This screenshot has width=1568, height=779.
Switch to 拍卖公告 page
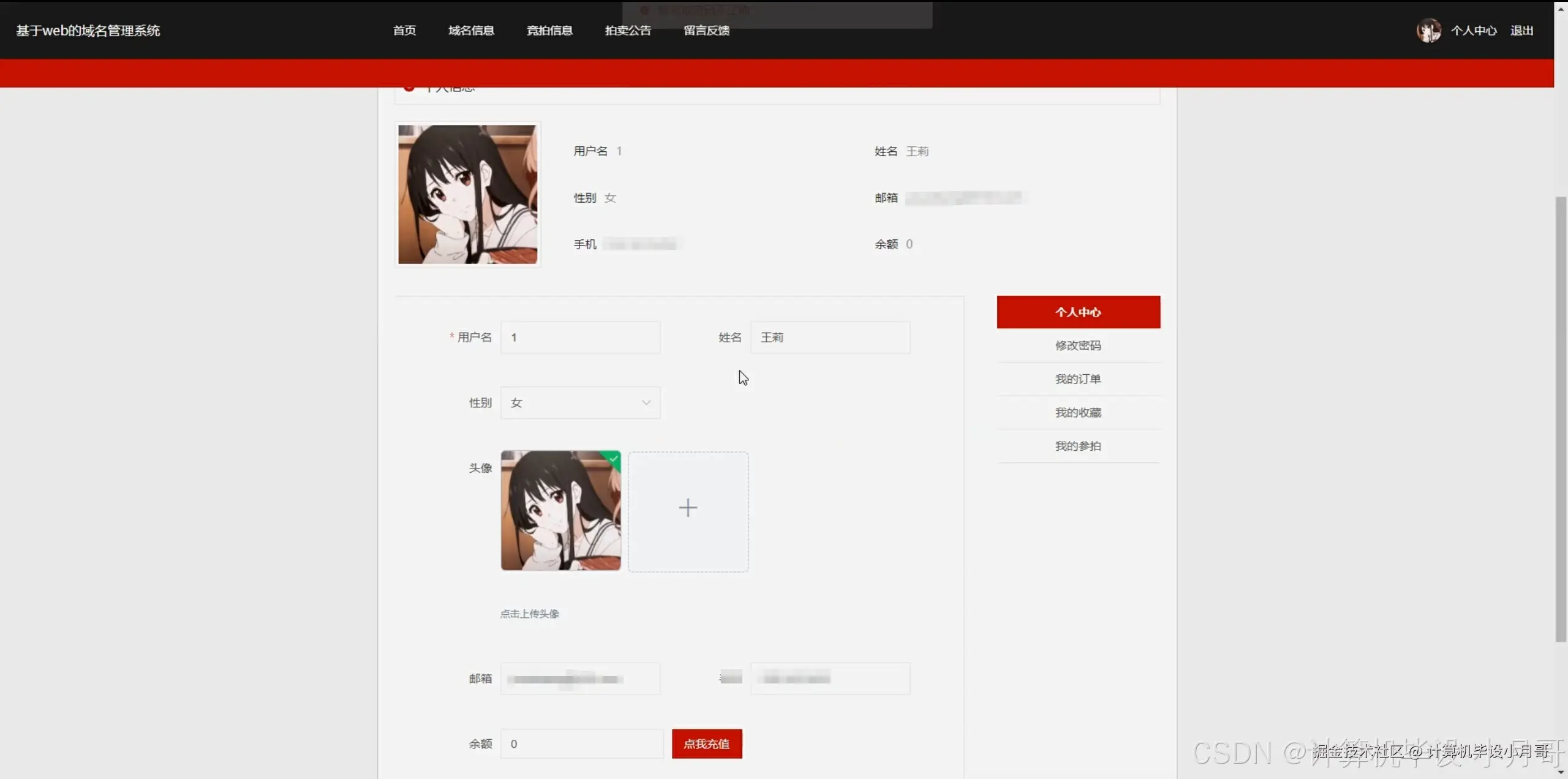click(627, 30)
